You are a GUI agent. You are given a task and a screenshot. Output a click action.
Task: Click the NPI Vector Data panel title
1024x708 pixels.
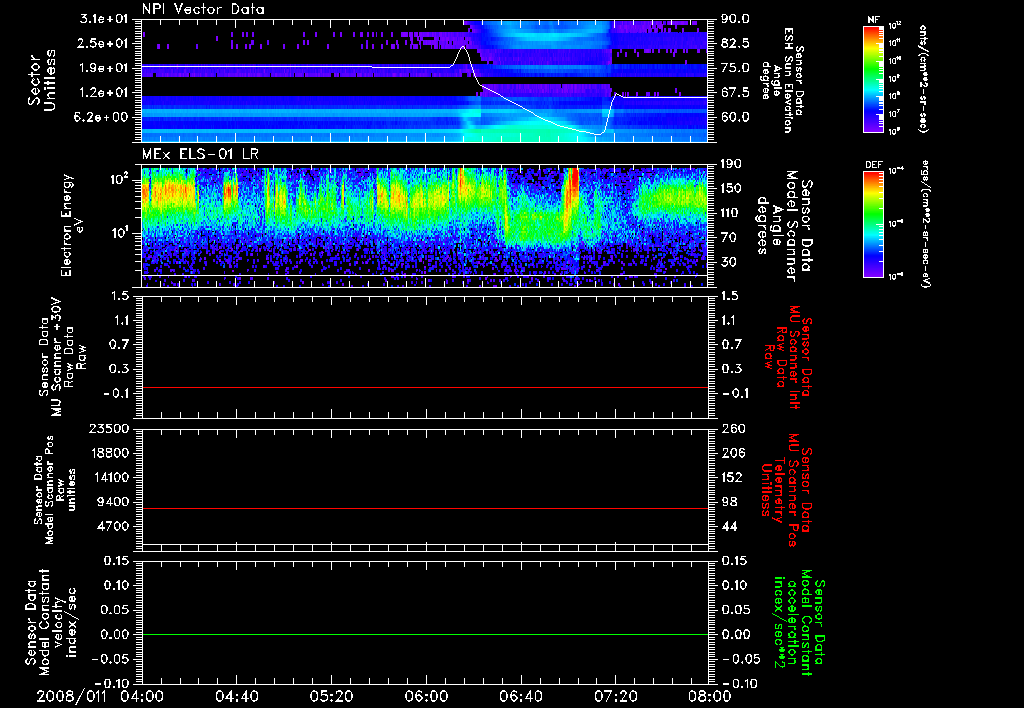pyautogui.click(x=203, y=9)
